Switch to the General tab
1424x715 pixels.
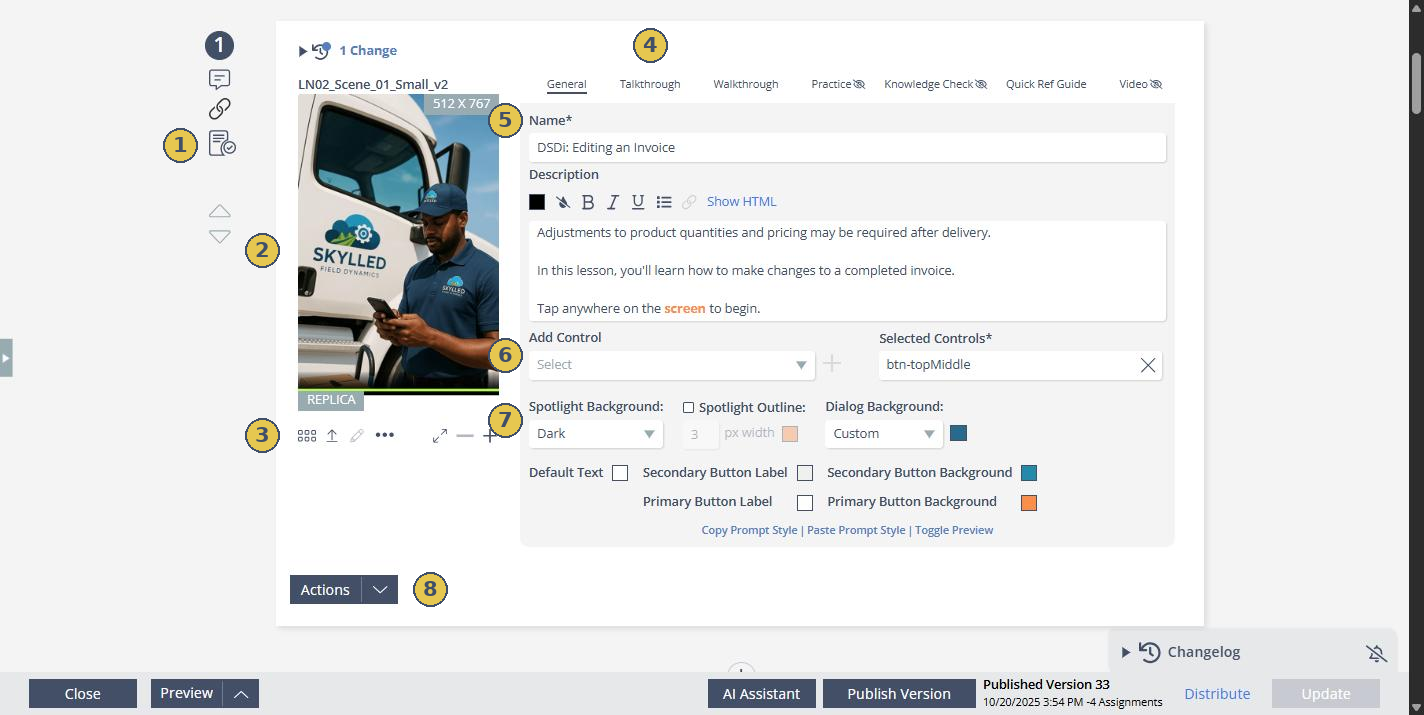tap(566, 84)
